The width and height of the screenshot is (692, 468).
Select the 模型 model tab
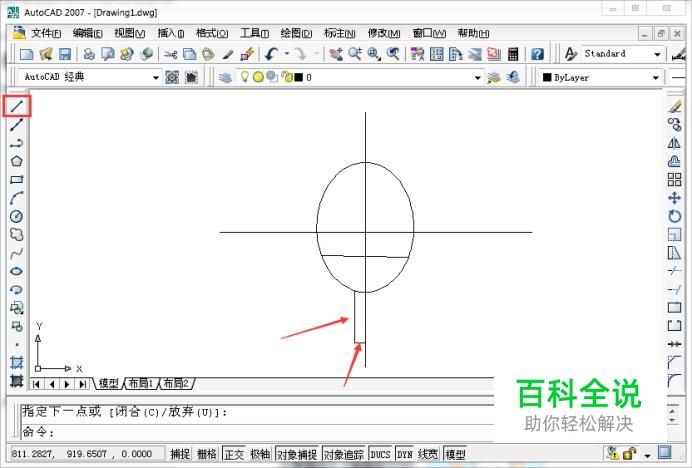109,383
